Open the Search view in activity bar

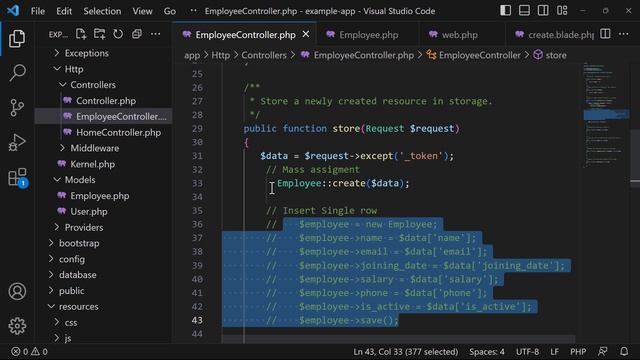coord(17,73)
